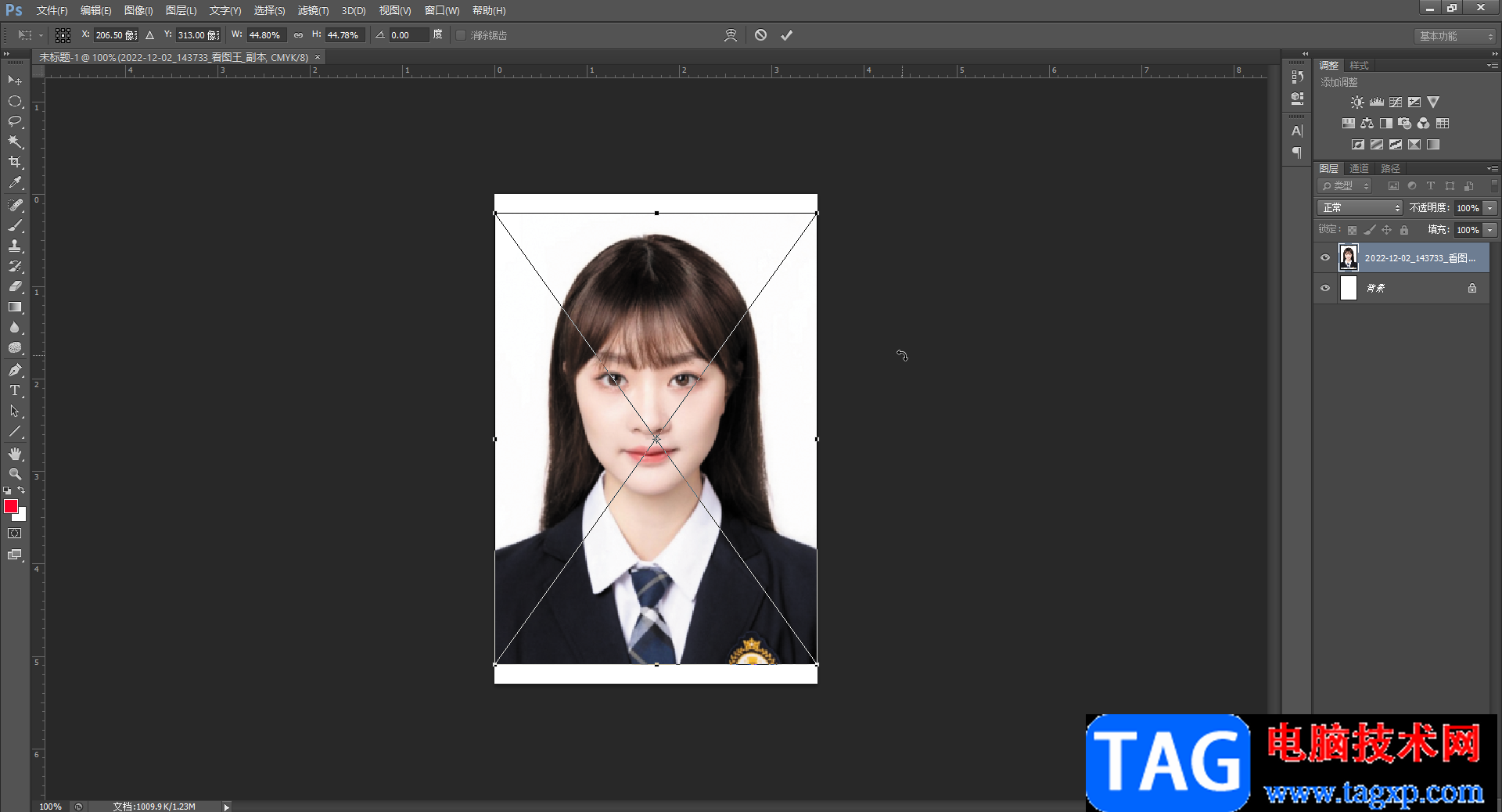The image size is (1502, 812).
Task: Open the Filter menu
Action: (313, 10)
